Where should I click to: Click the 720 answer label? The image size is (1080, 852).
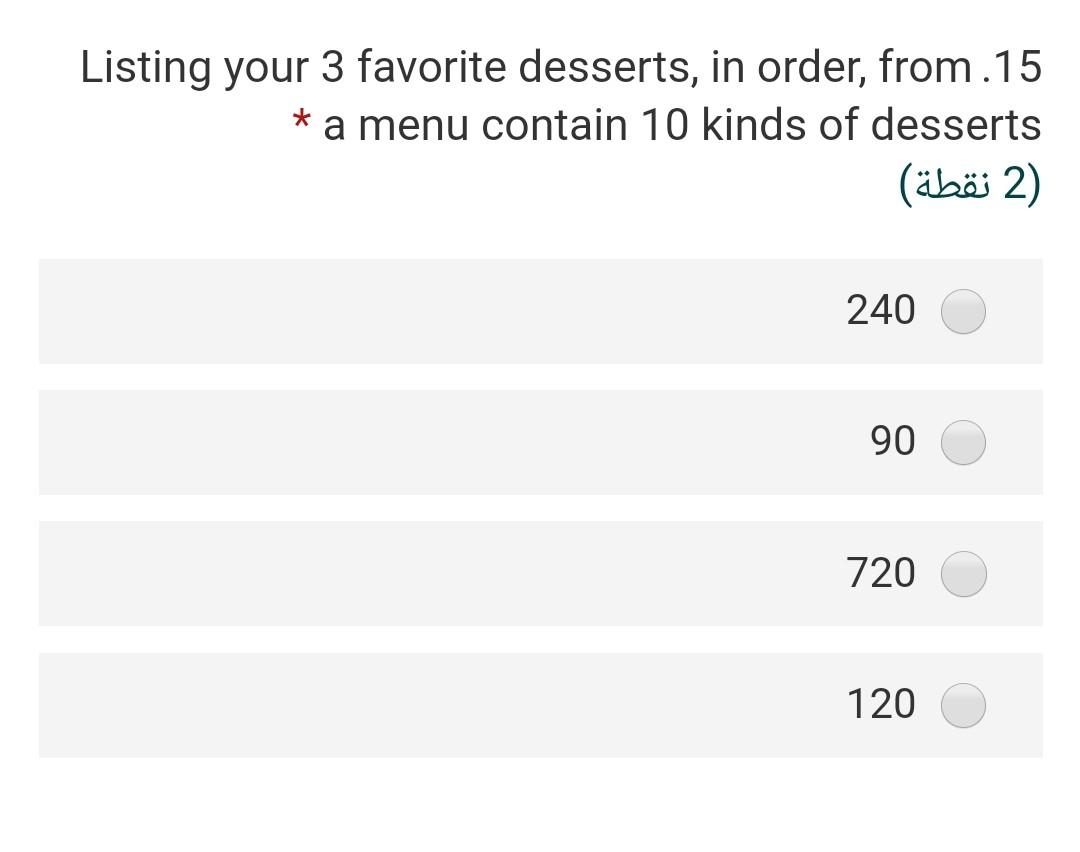click(881, 572)
